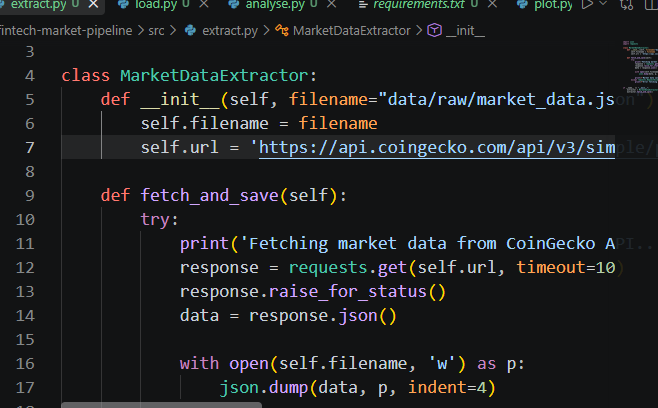Image resolution: width=658 pixels, height=408 pixels.
Task: Click the 'MarketDataExtractor' class name on line 4
Action: point(214,76)
